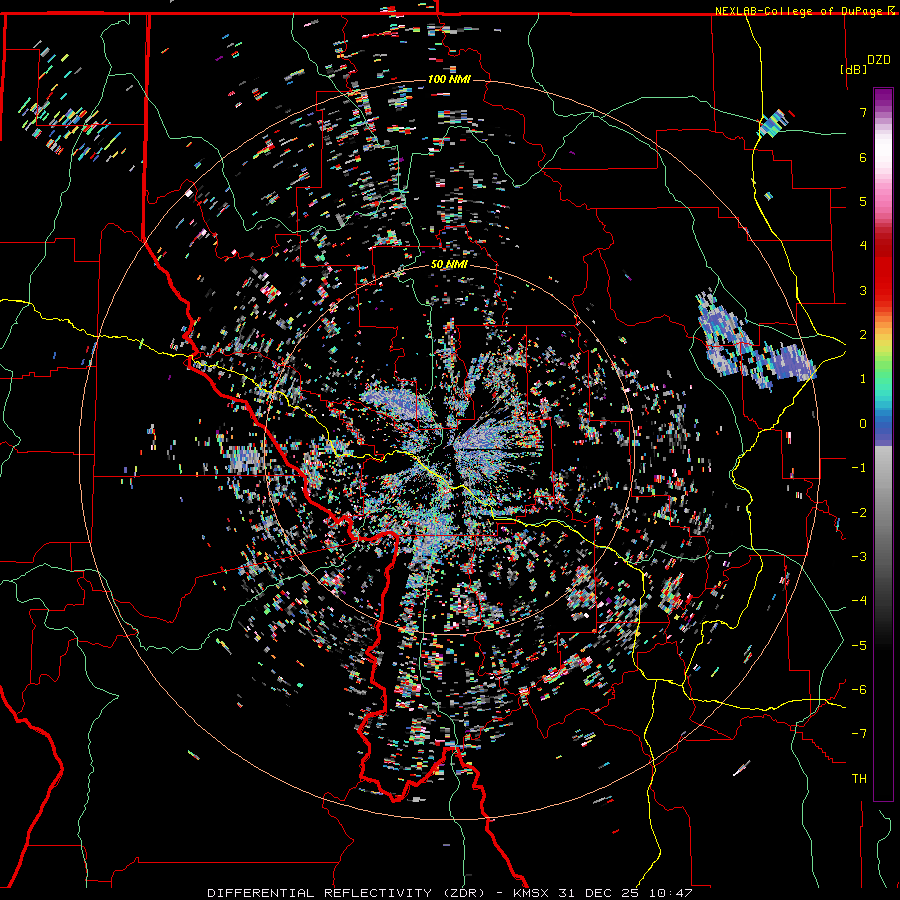Click the [dB] unit label
900x900 pixels.
tap(853, 69)
